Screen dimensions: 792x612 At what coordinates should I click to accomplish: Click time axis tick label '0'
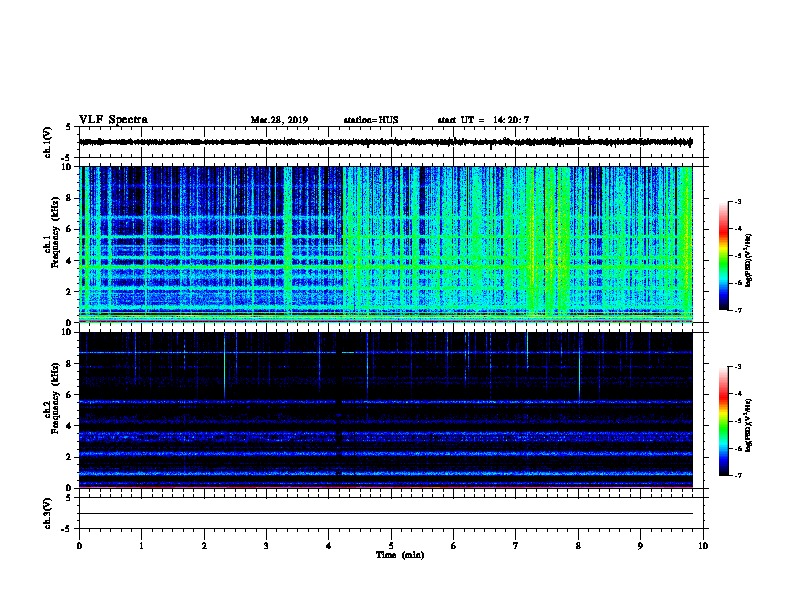click(79, 545)
